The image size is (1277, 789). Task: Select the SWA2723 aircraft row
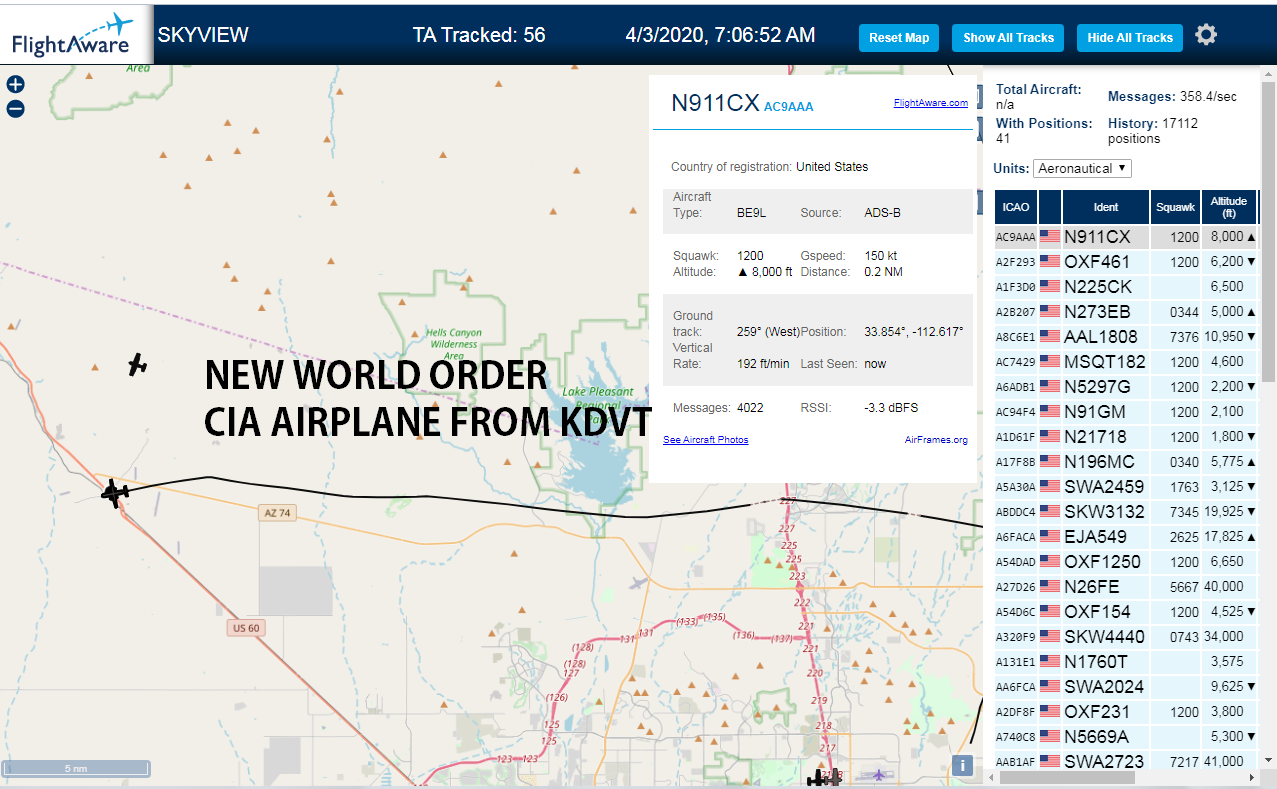pos(1126,760)
